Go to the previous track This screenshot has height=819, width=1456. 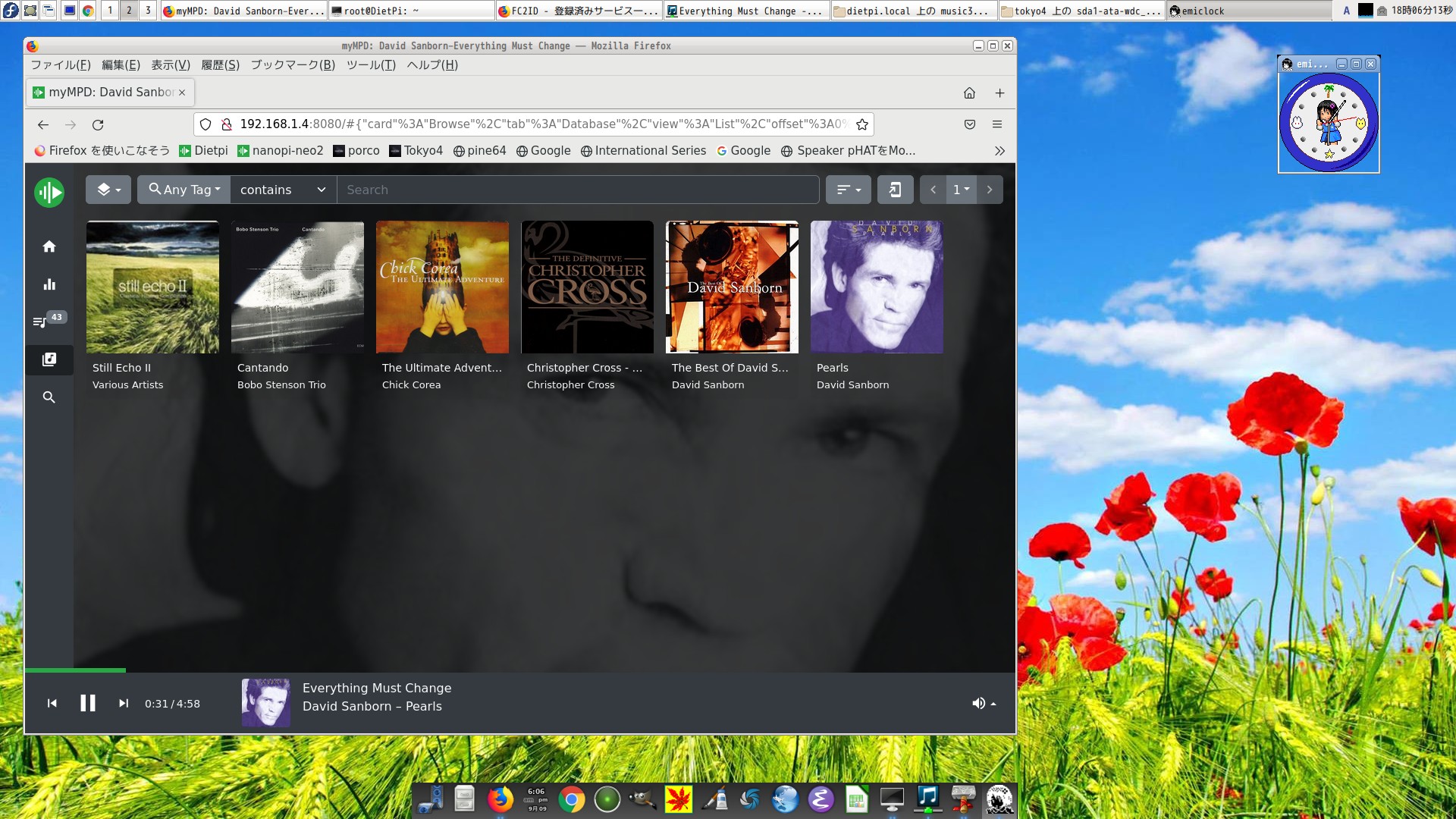[52, 704]
